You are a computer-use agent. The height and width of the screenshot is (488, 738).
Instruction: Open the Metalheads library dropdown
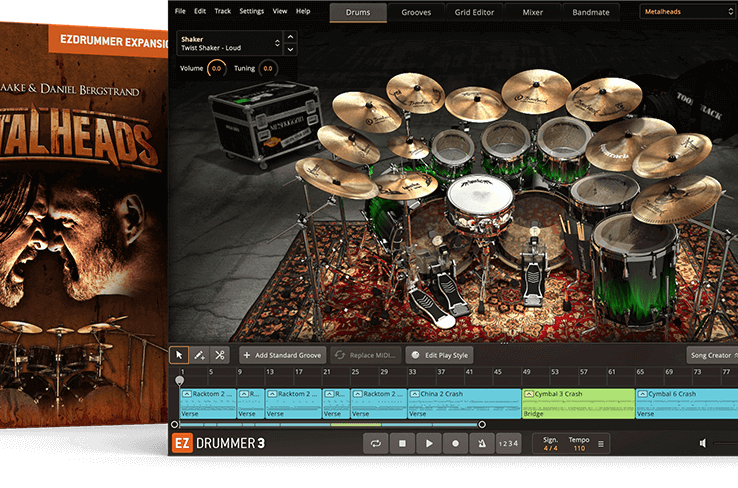[x=688, y=12]
